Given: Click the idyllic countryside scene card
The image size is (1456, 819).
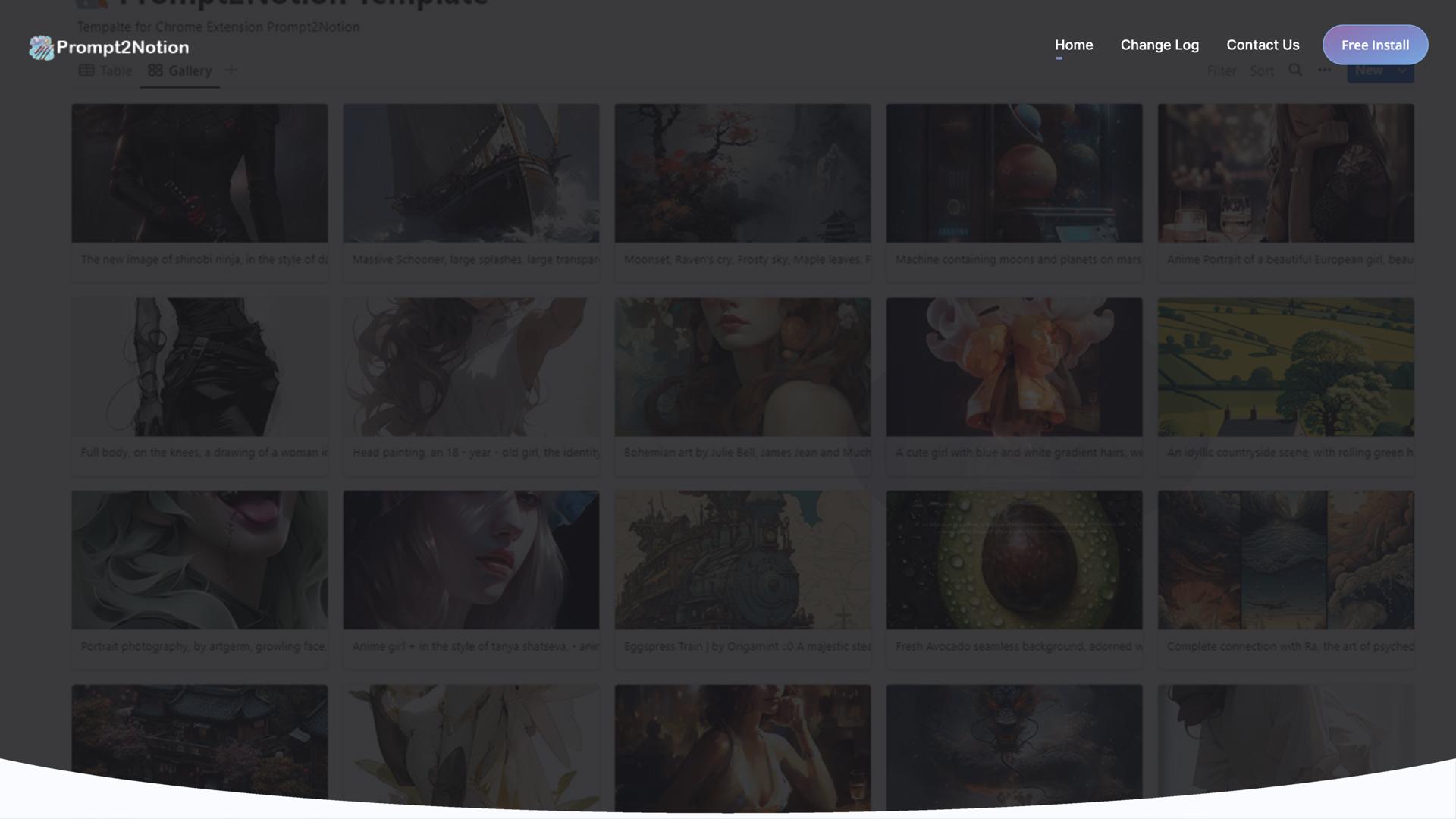Looking at the screenshot, I should (x=1285, y=367).
